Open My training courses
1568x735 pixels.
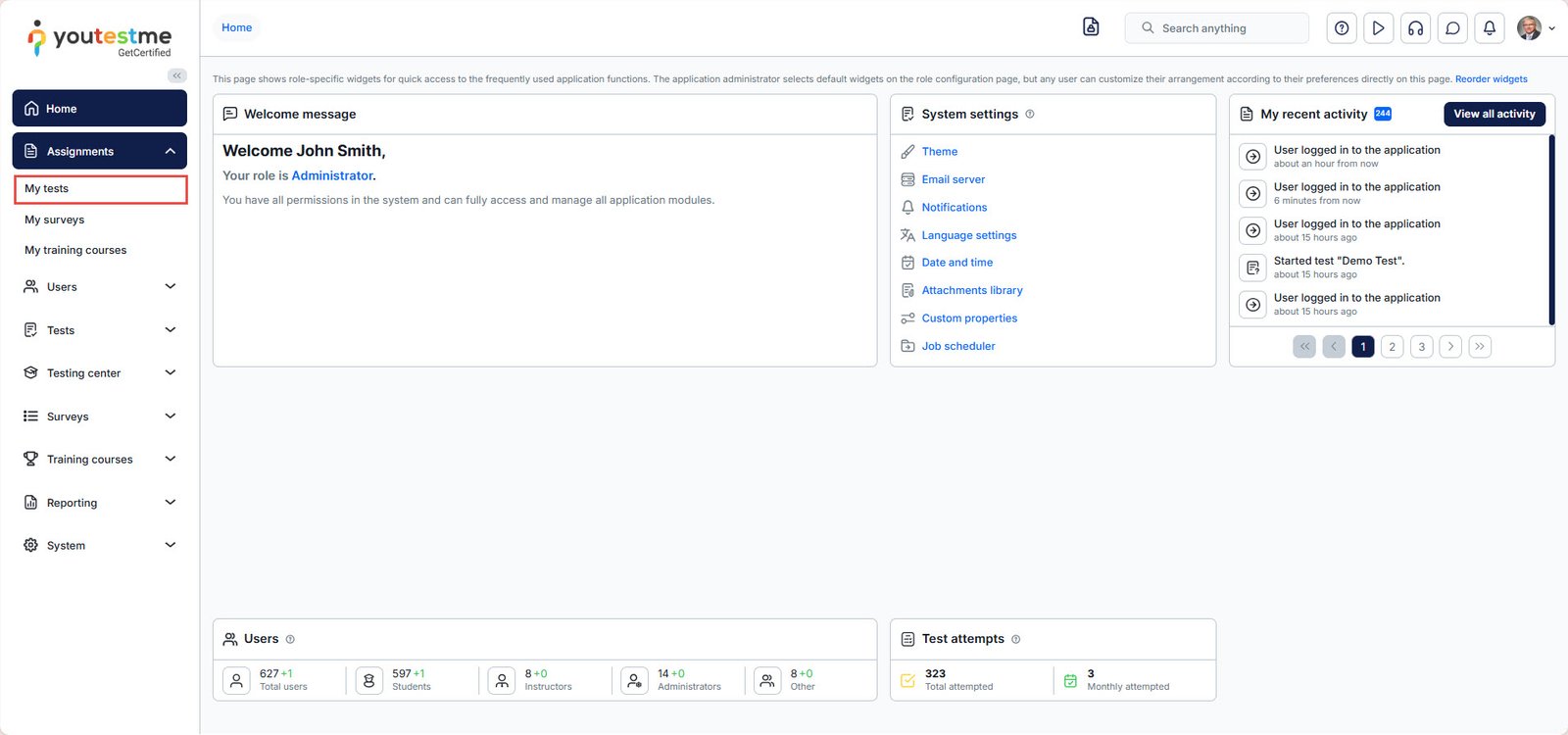tap(75, 250)
